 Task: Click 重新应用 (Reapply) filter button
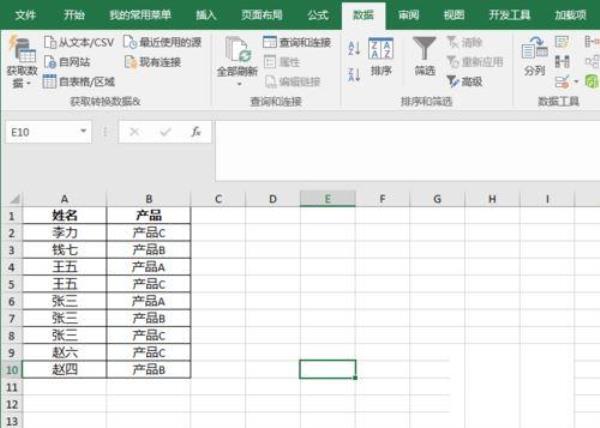point(475,62)
